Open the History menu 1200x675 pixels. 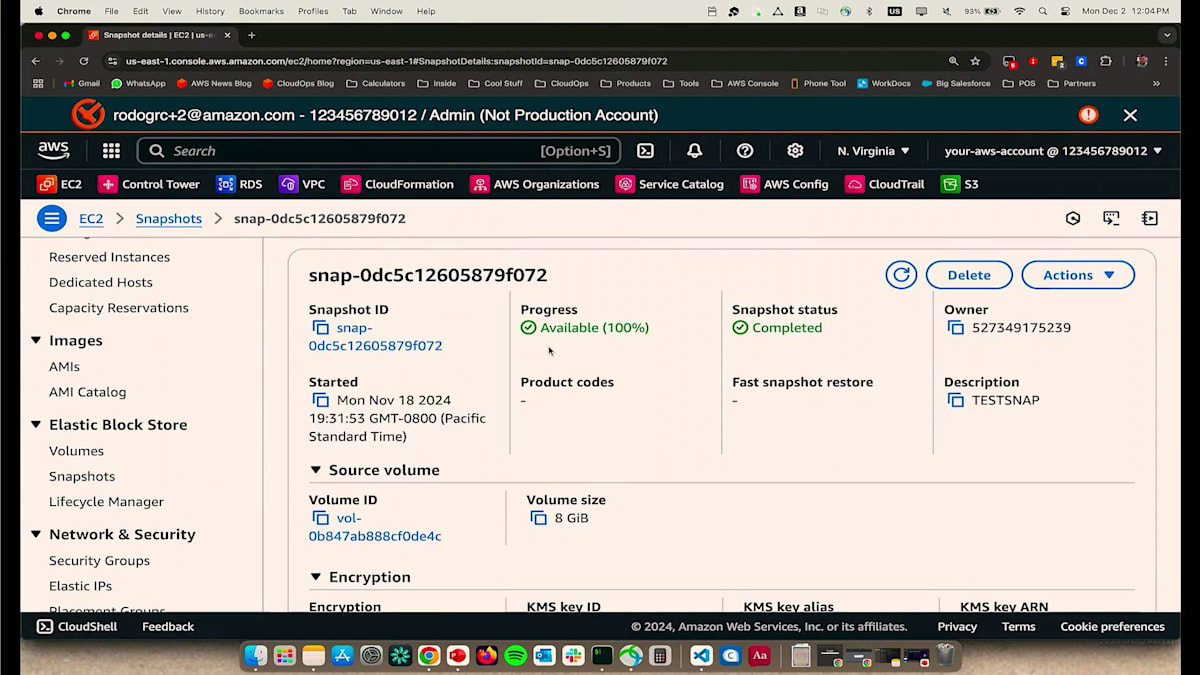point(210,11)
